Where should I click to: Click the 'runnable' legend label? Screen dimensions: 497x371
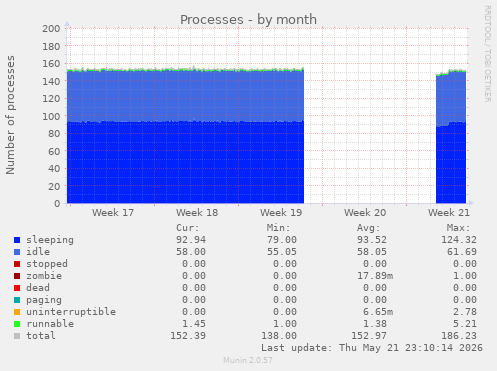[x=50, y=324]
